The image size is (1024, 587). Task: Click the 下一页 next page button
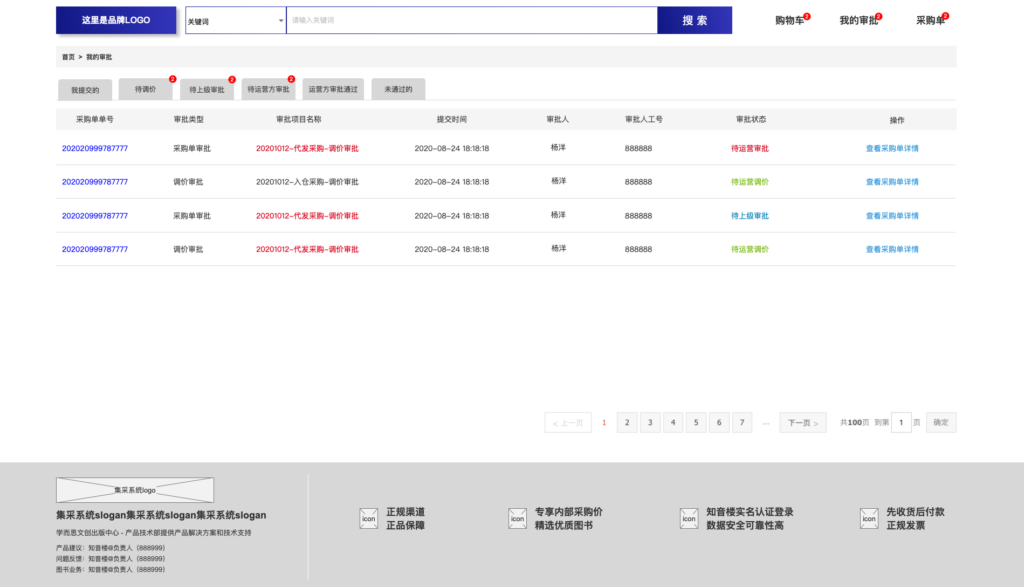(x=802, y=423)
